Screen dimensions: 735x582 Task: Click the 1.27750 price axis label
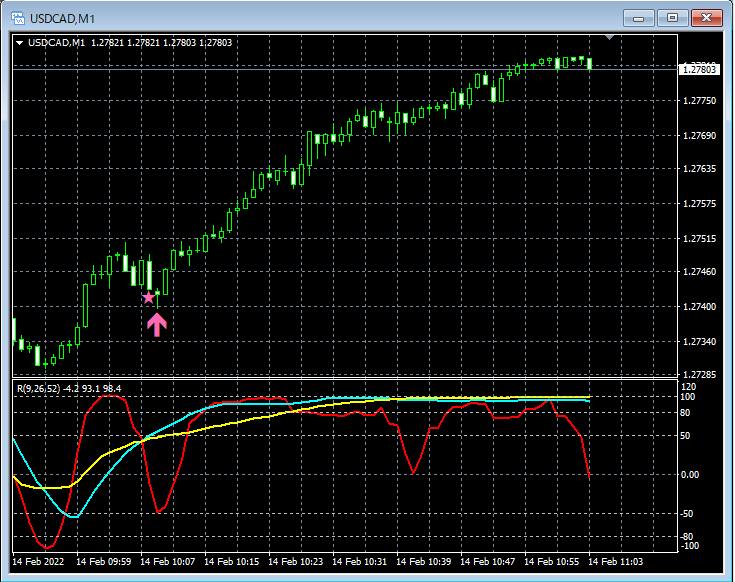(x=699, y=101)
